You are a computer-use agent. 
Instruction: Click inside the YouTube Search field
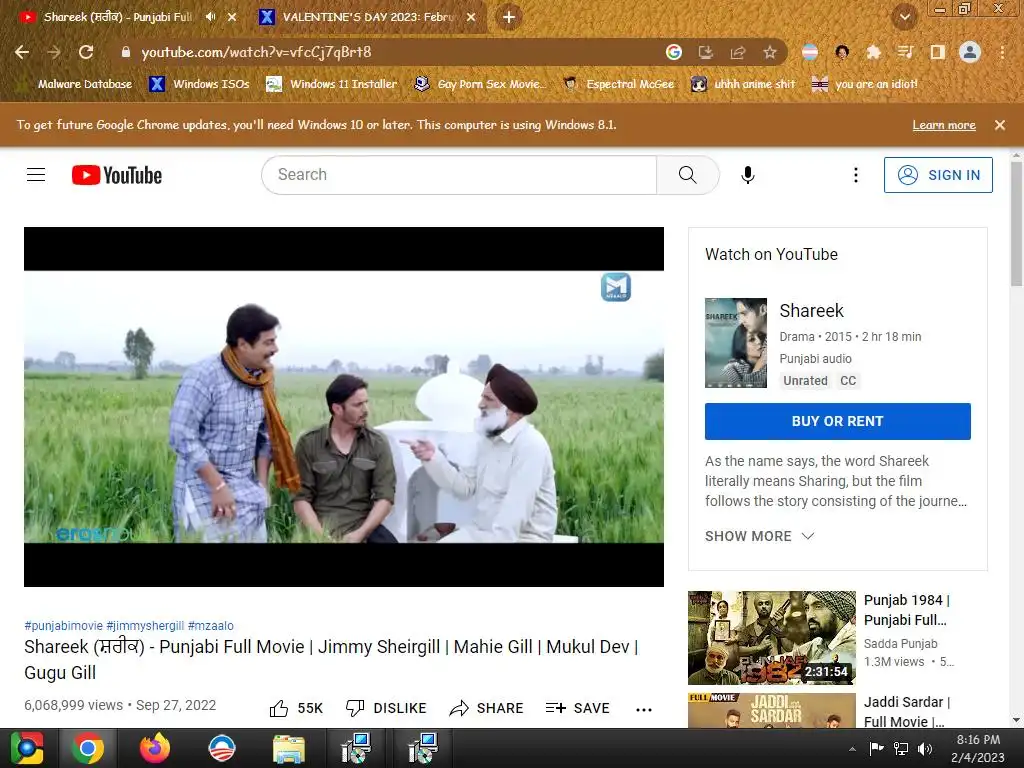tap(459, 175)
